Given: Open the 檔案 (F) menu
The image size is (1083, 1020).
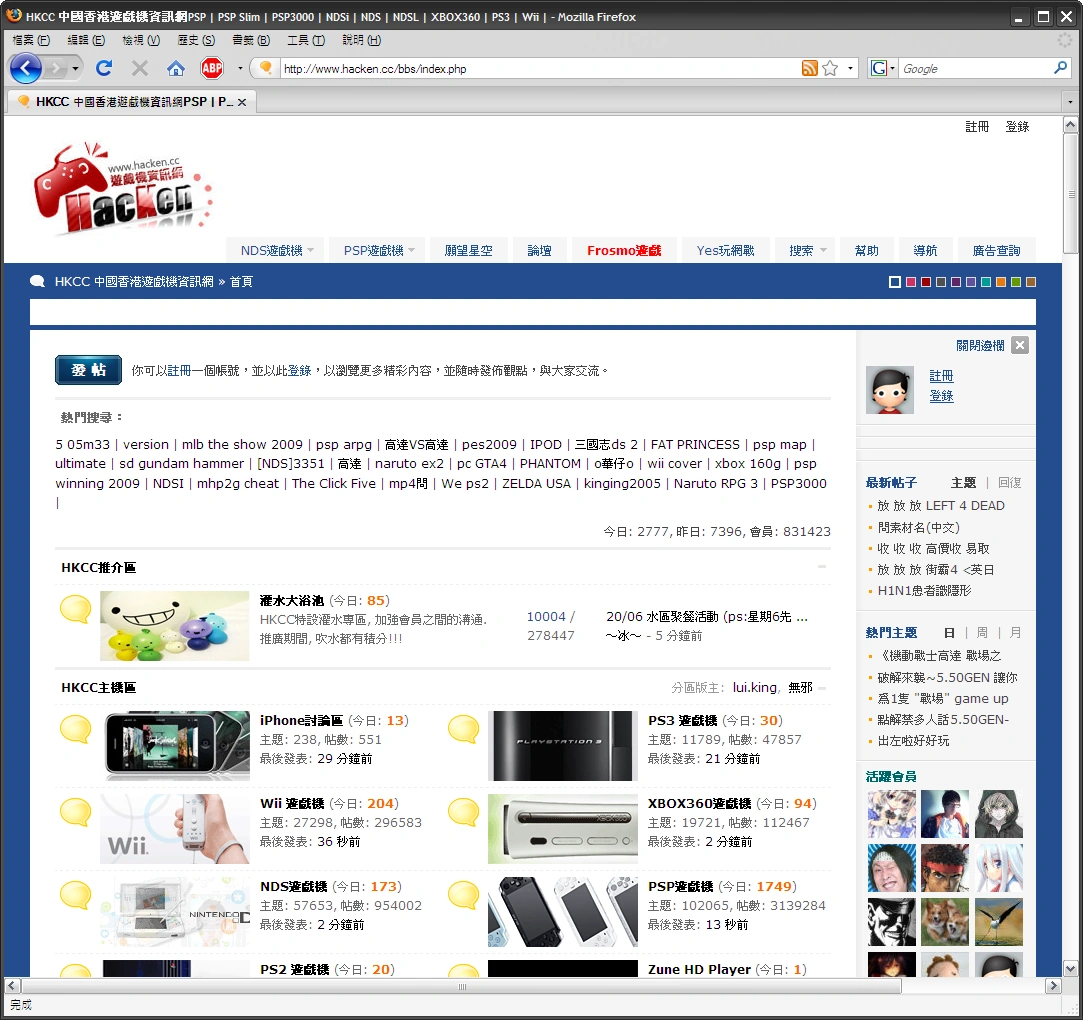Looking at the screenshot, I should click(31, 40).
